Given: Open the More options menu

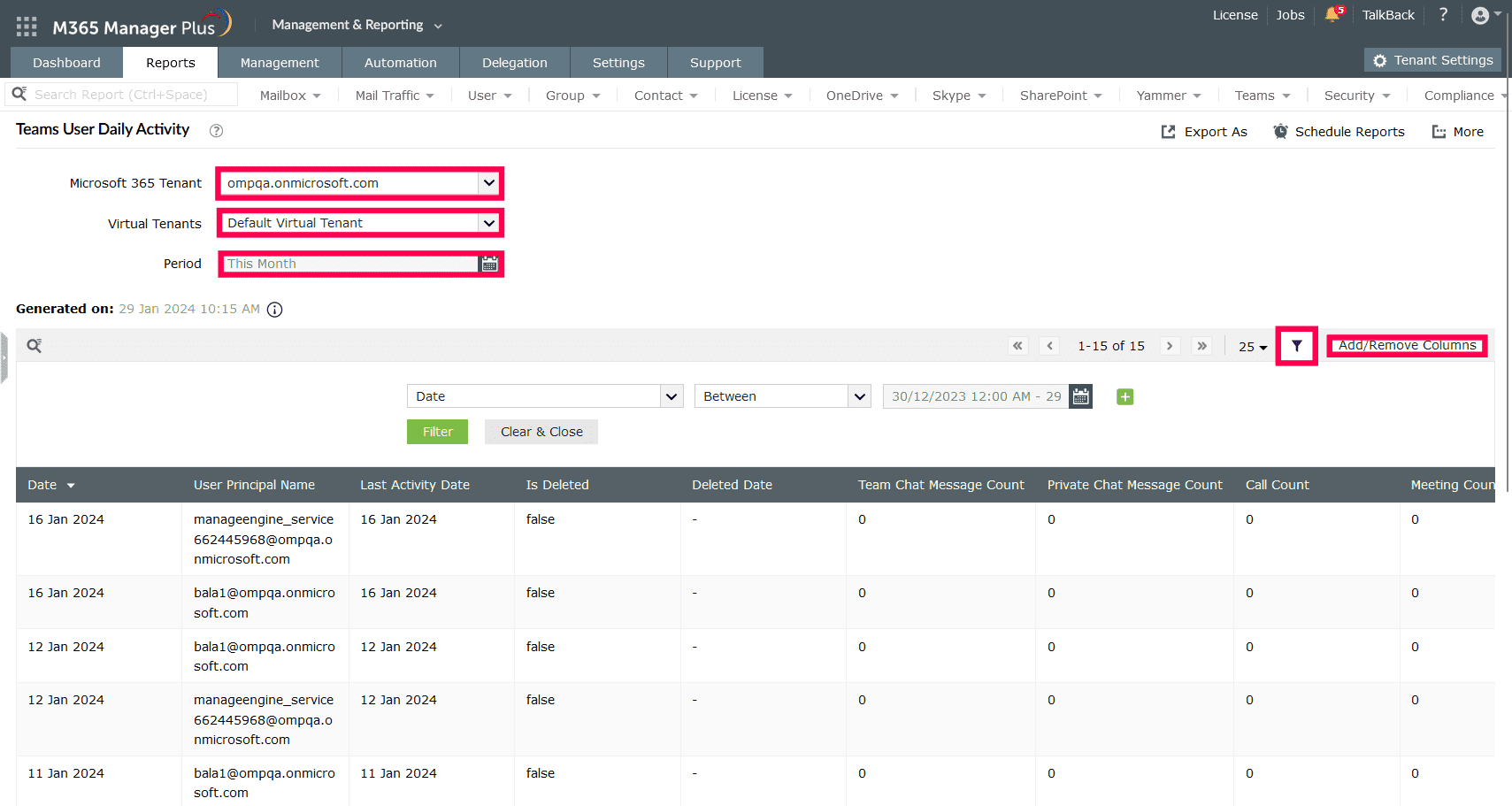Looking at the screenshot, I should click(1457, 132).
